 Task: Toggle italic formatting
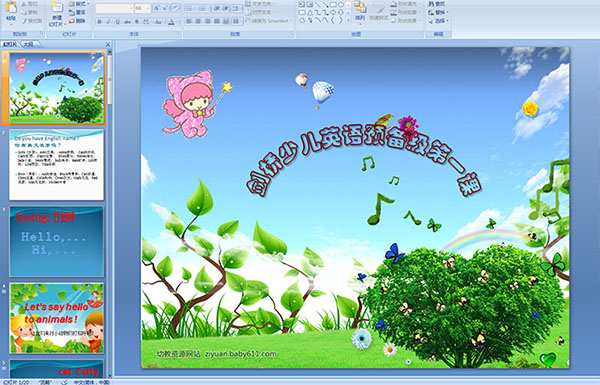click(108, 22)
